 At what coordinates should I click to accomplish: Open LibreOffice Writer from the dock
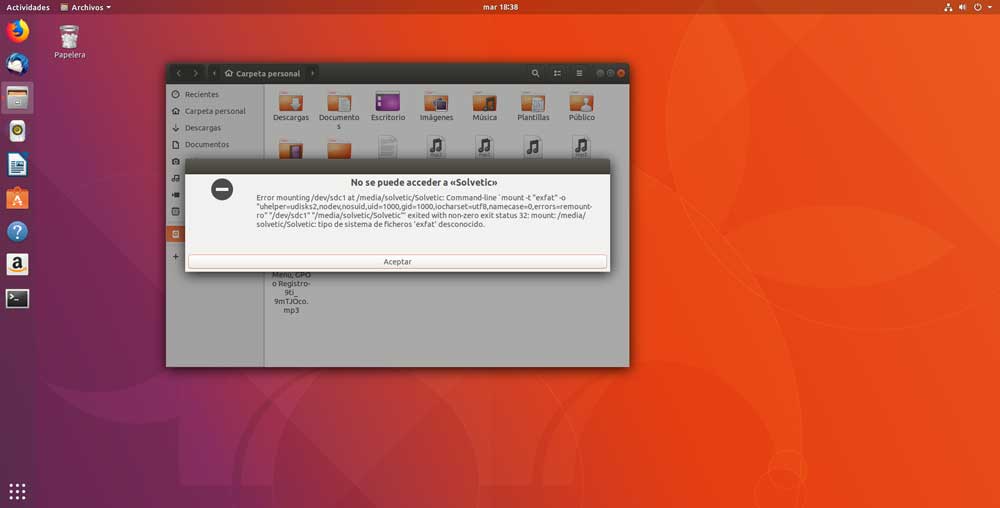tap(17, 165)
